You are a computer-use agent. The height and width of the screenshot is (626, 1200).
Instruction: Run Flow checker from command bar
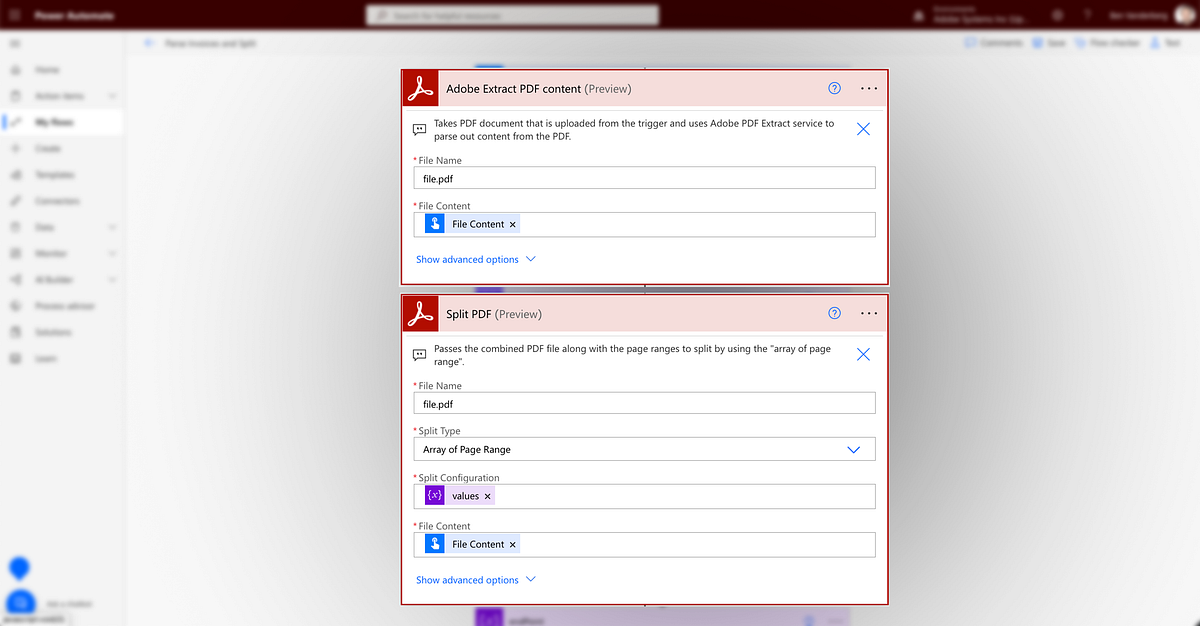tap(1108, 43)
